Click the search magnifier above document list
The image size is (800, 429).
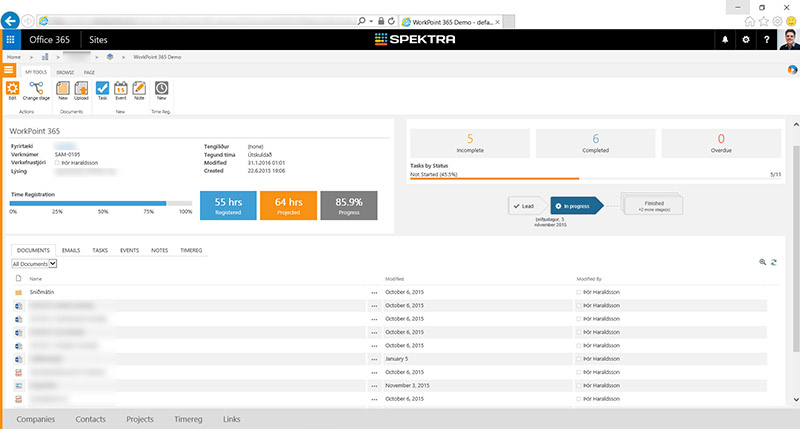click(762, 262)
